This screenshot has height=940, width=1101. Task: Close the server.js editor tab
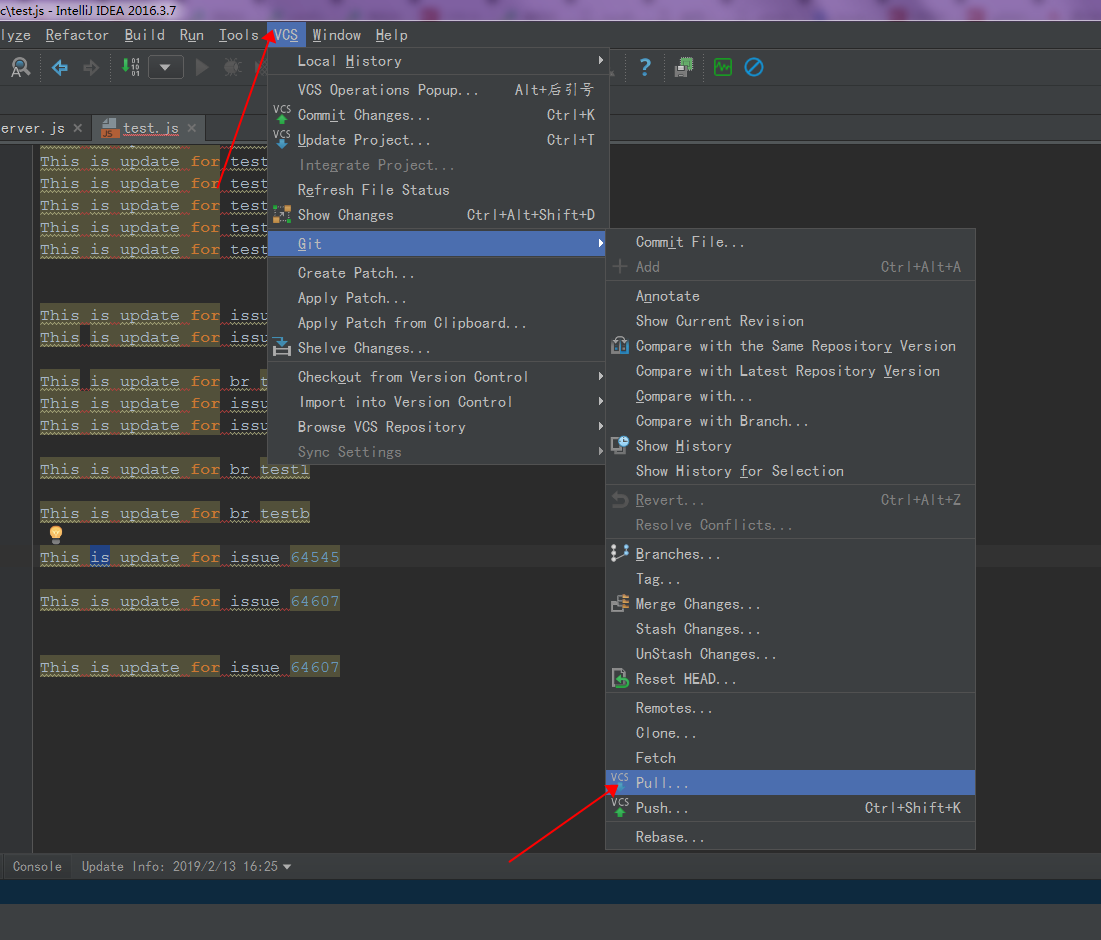pyautogui.click(x=78, y=128)
